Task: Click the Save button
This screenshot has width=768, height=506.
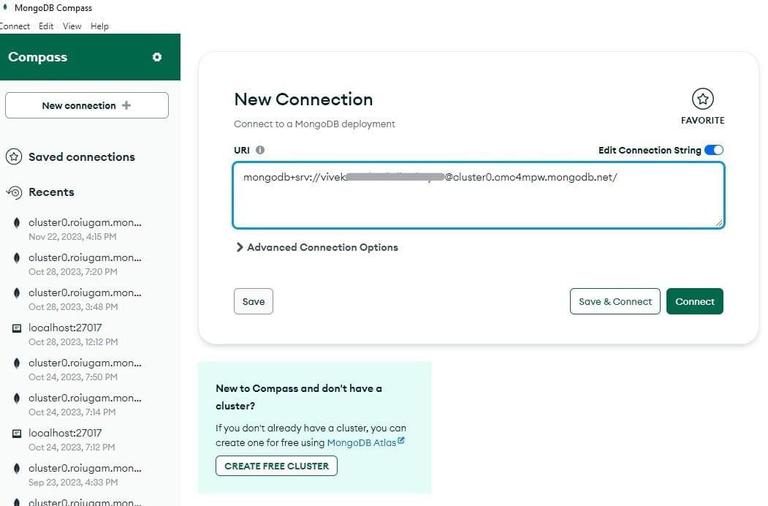Action: [253, 301]
